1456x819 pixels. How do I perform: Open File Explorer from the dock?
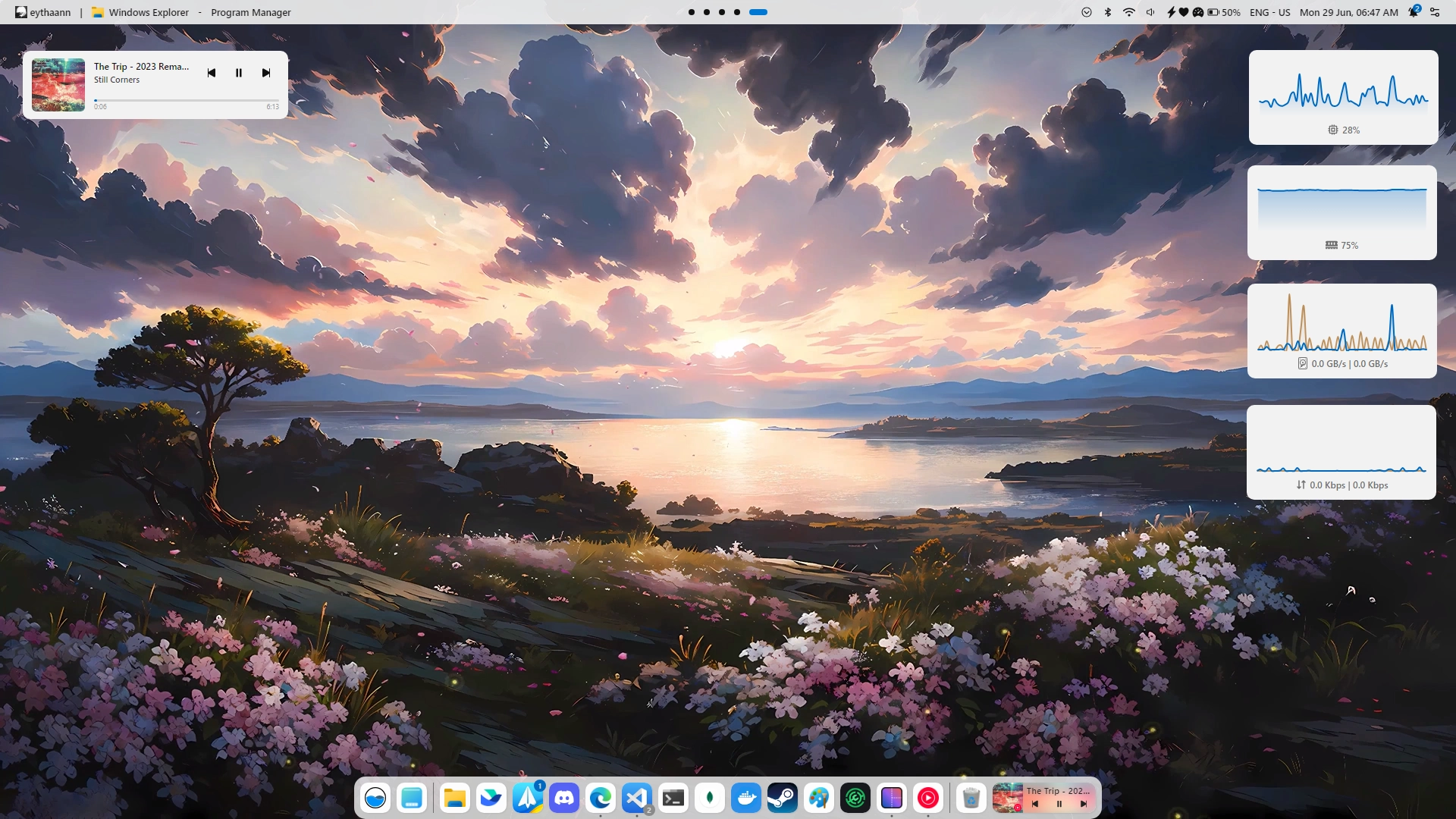(455, 798)
